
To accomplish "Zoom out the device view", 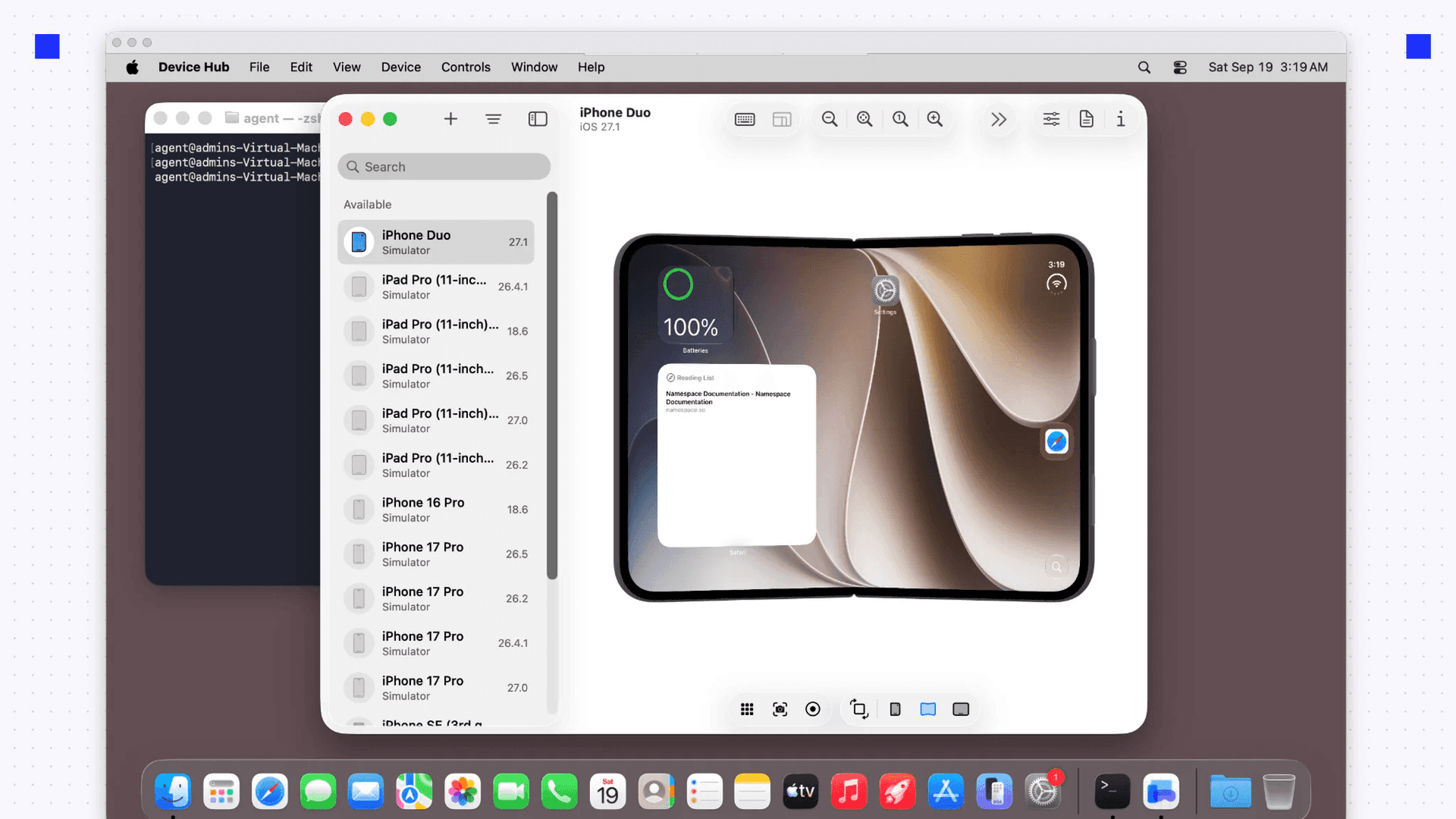I will point(830,119).
